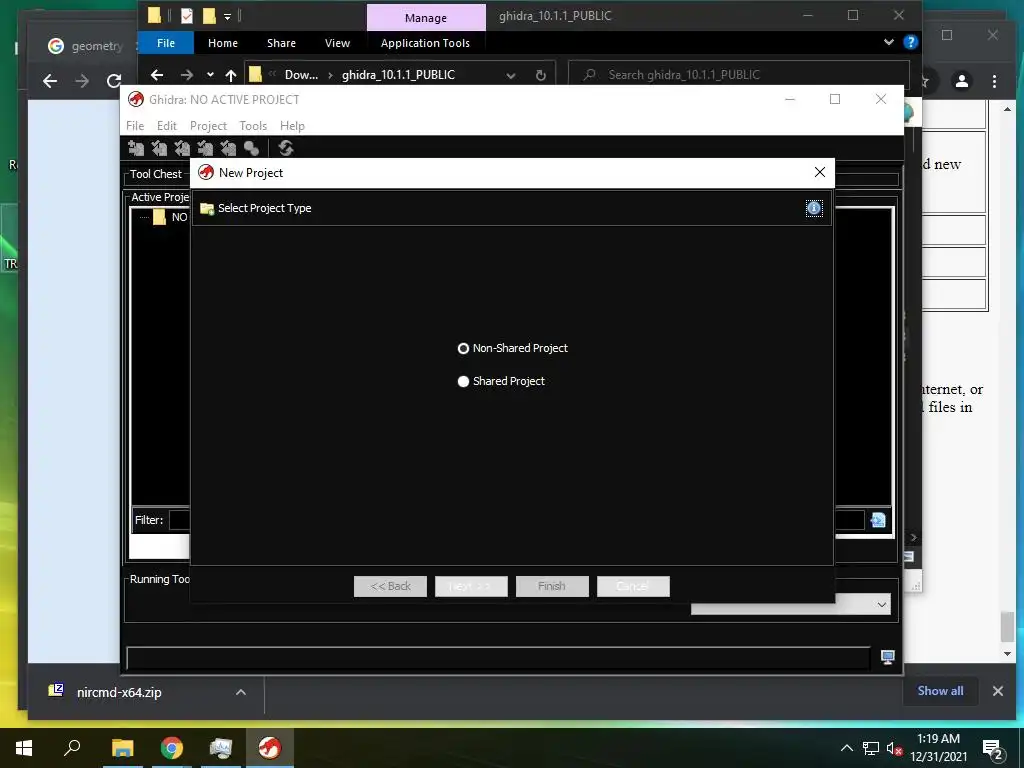Open the Ghidra File menu

click(x=135, y=125)
